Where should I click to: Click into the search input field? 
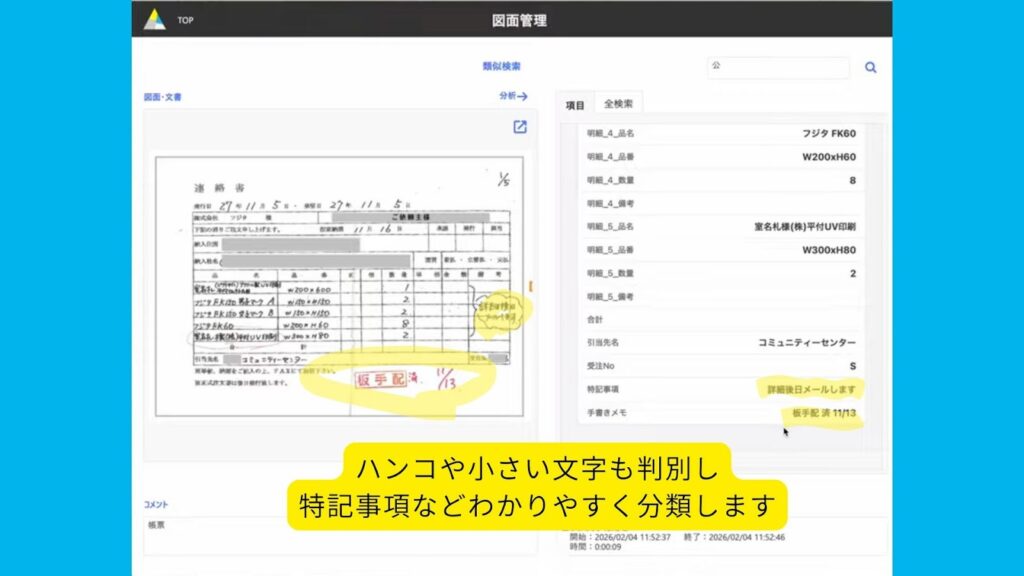[x=778, y=67]
